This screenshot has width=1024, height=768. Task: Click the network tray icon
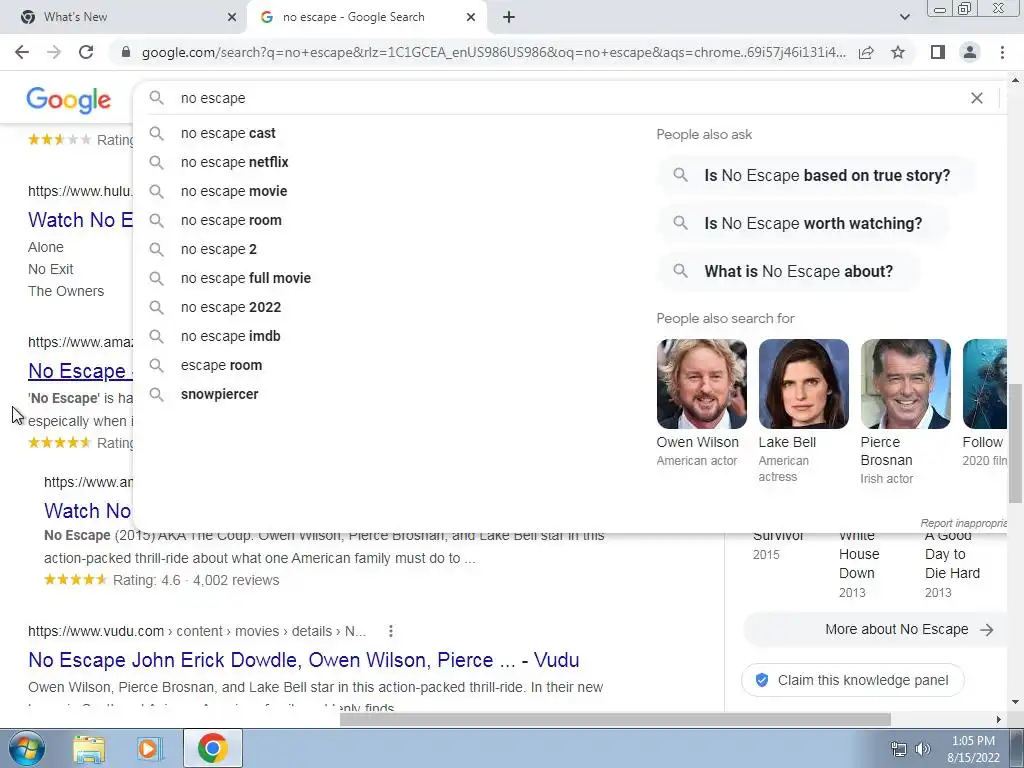click(899, 749)
